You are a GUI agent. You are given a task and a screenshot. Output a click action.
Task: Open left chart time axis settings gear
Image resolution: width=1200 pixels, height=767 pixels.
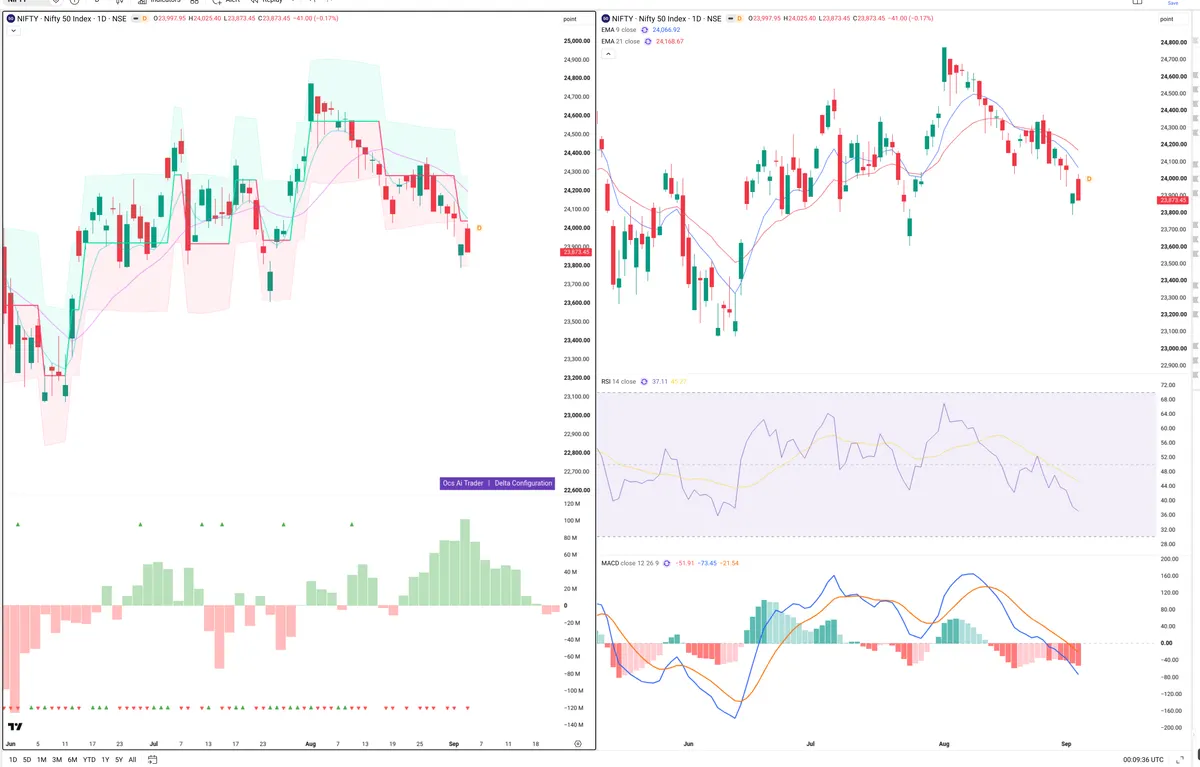577,744
